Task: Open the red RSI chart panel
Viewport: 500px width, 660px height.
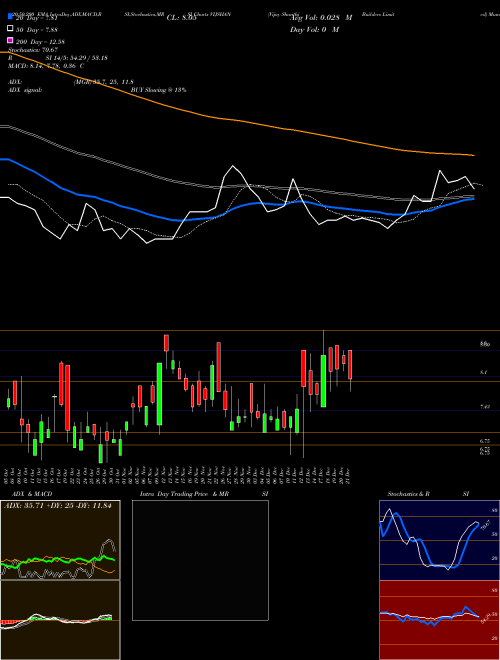Action: click(x=439, y=620)
